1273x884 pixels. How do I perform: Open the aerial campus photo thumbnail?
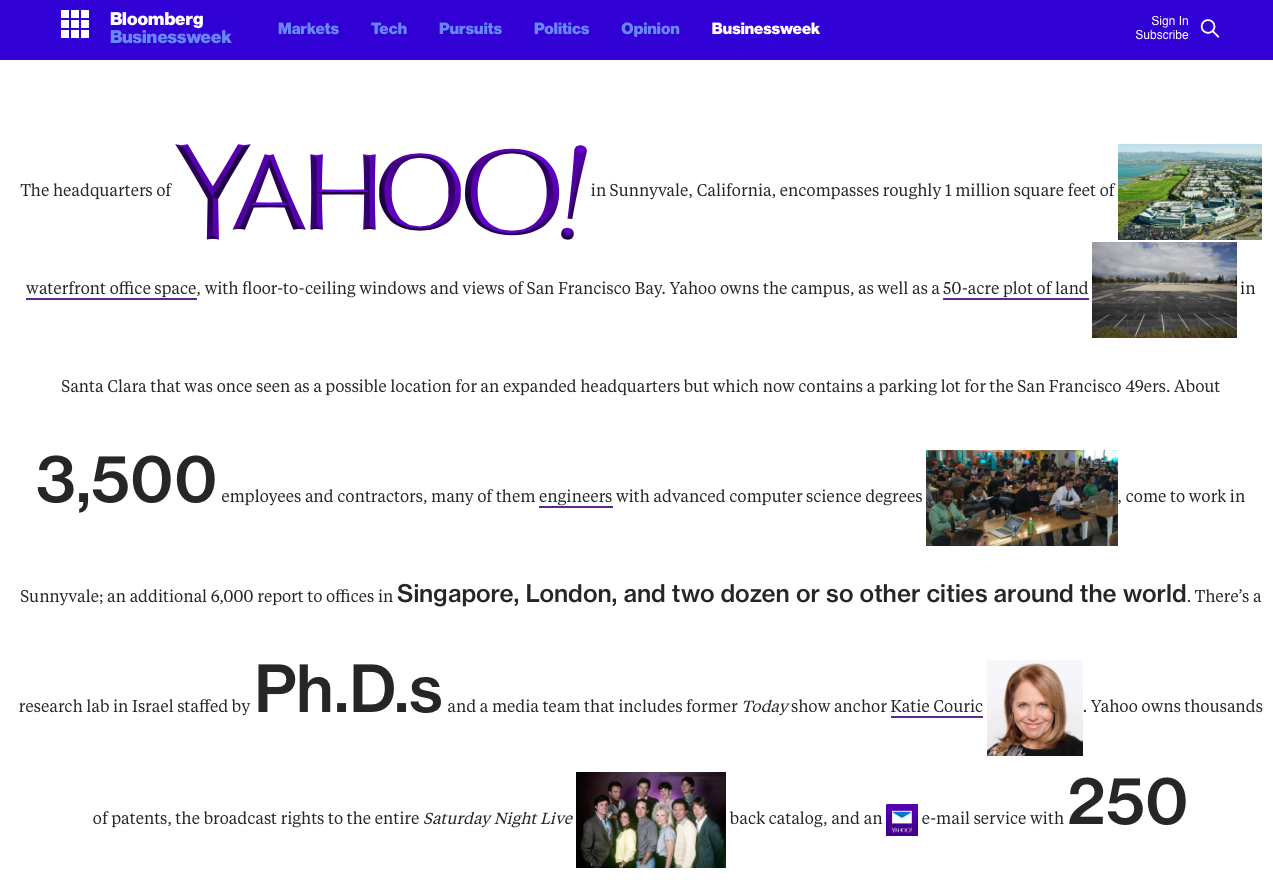coord(1190,192)
